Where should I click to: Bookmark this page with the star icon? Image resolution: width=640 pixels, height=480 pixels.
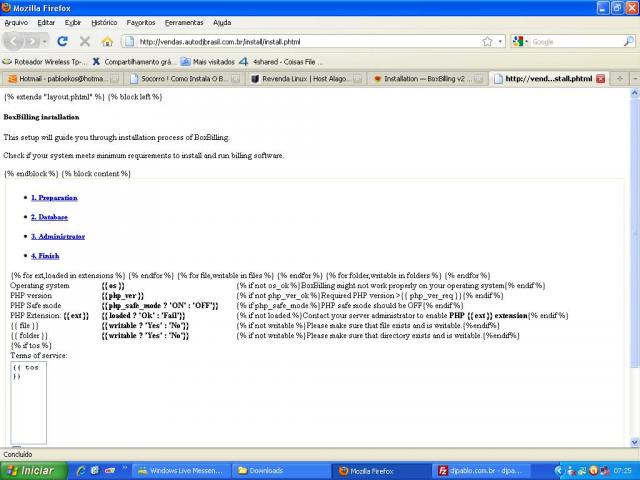point(487,42)
